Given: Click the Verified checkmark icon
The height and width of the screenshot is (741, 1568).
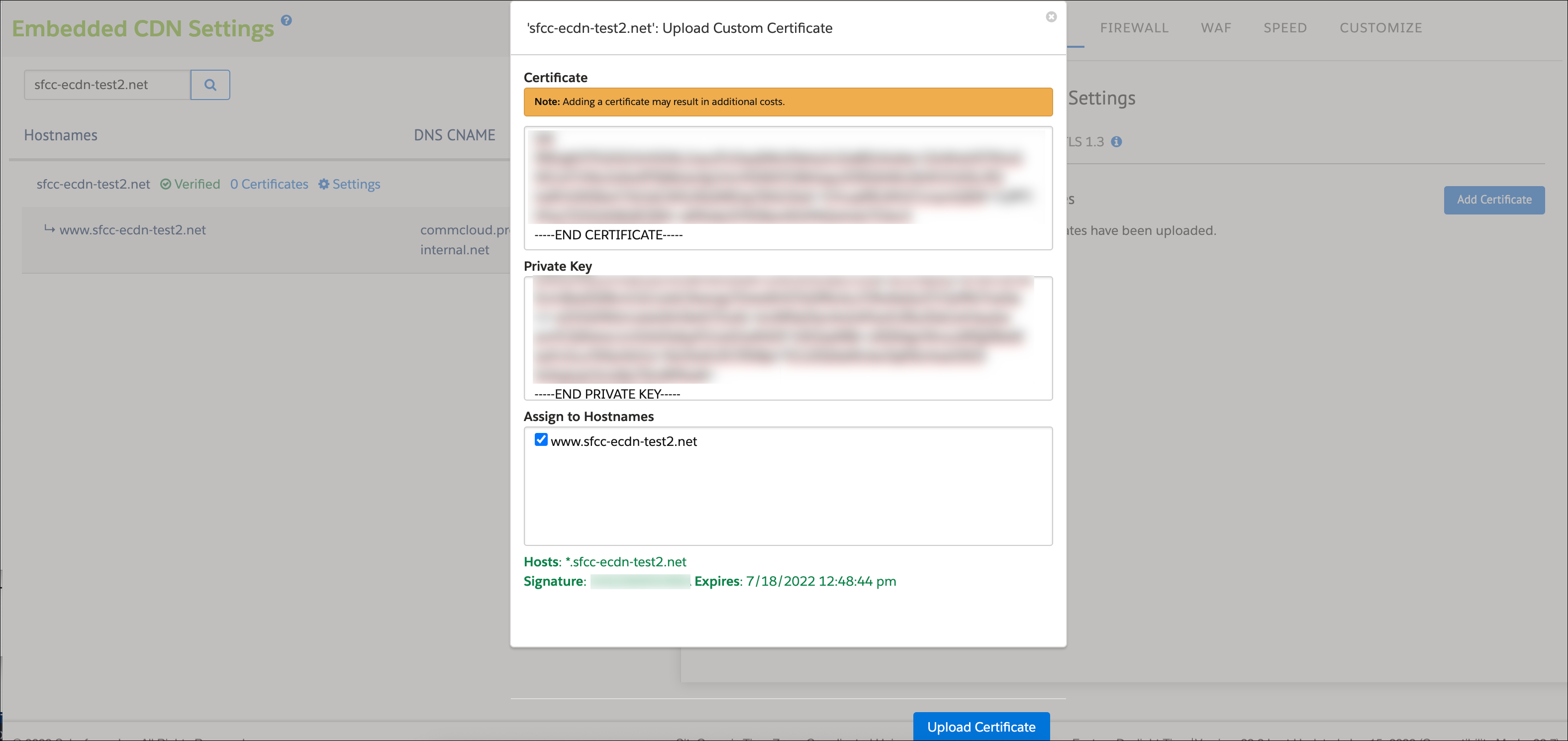Looking at the screenshot, I should (x=165, y=184).
